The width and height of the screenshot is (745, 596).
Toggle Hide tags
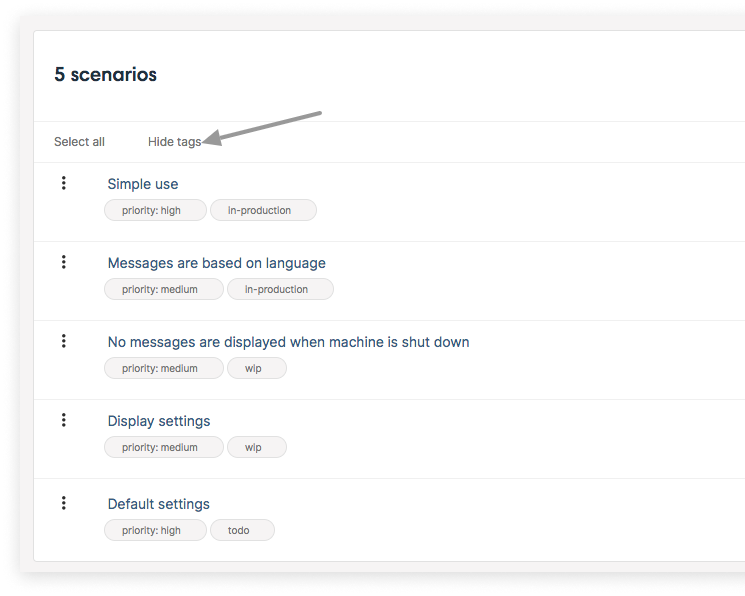(x=174, y=142)
